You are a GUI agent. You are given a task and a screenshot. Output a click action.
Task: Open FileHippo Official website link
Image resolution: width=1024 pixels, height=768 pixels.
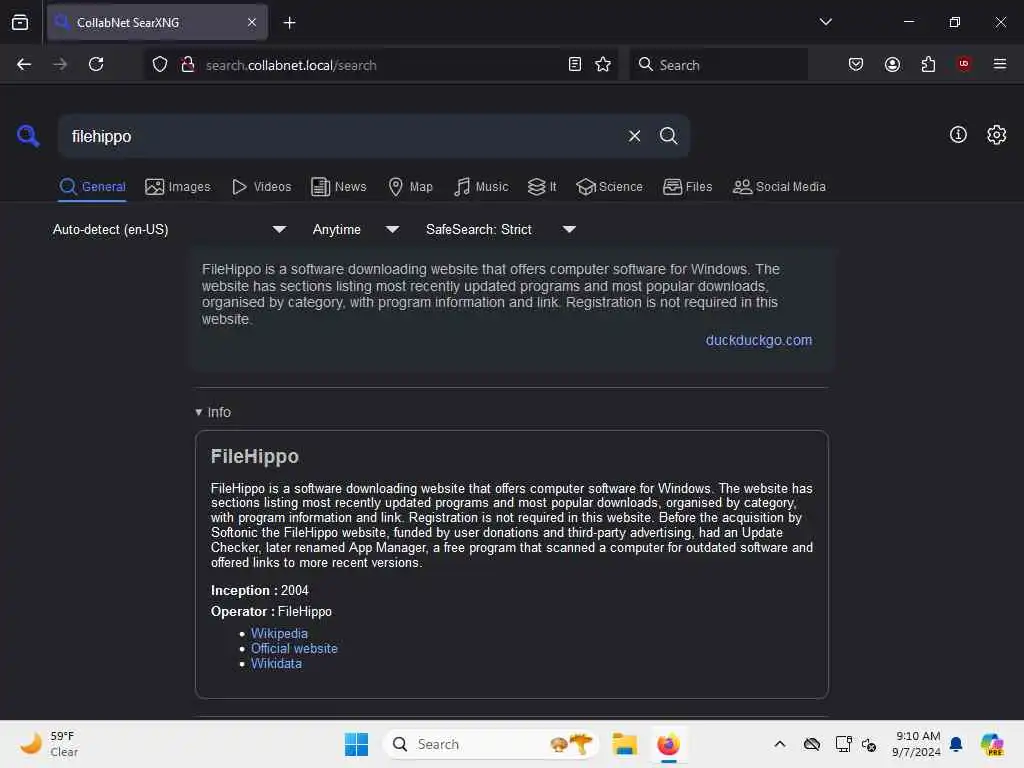click(x=294, y=648)
